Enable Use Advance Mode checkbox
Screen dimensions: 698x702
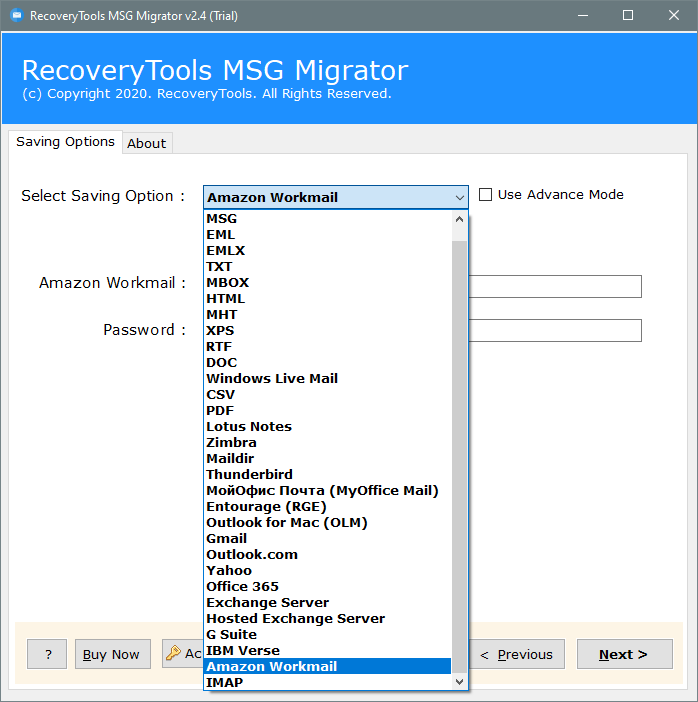(x=485, y=195)
